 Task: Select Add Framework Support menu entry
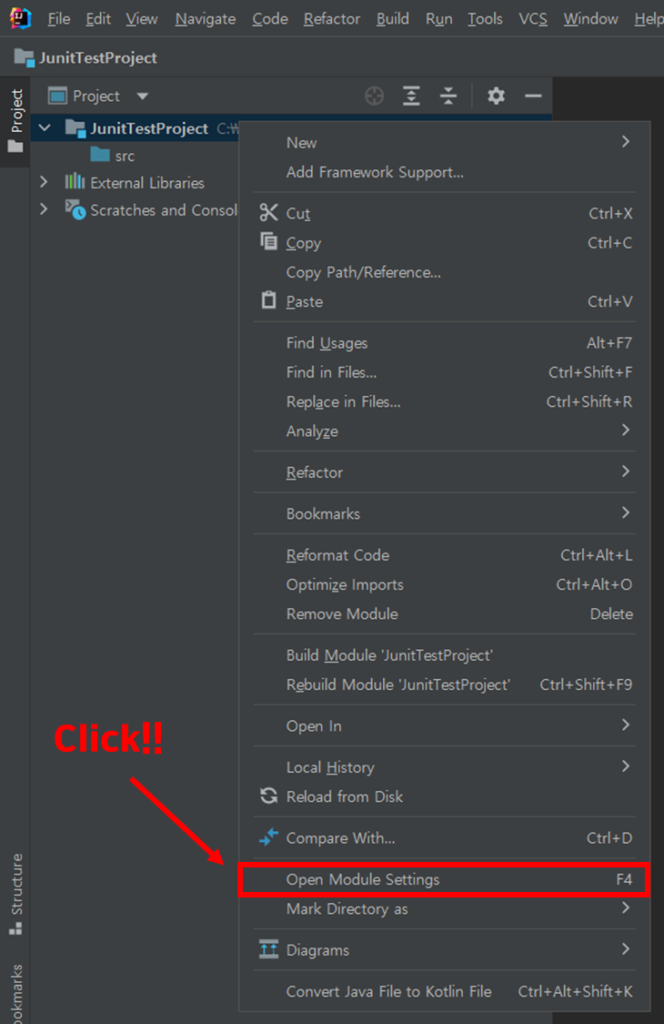pos(375,172)
